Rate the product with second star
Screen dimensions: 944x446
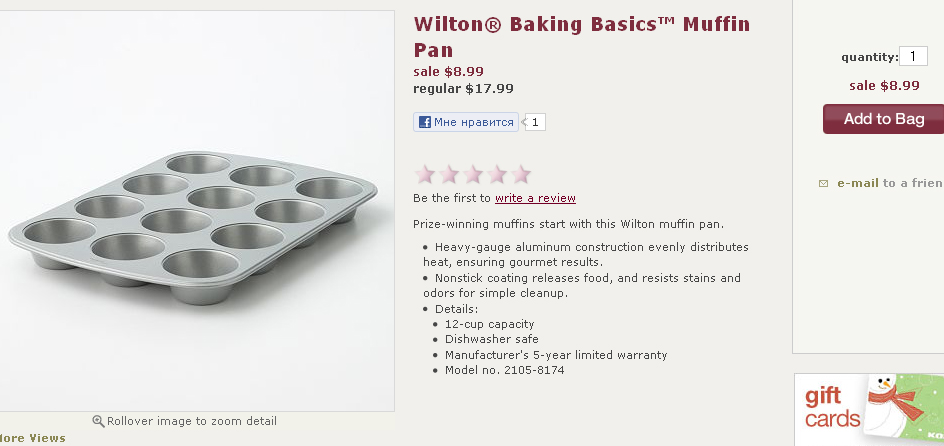click(449, 175)
